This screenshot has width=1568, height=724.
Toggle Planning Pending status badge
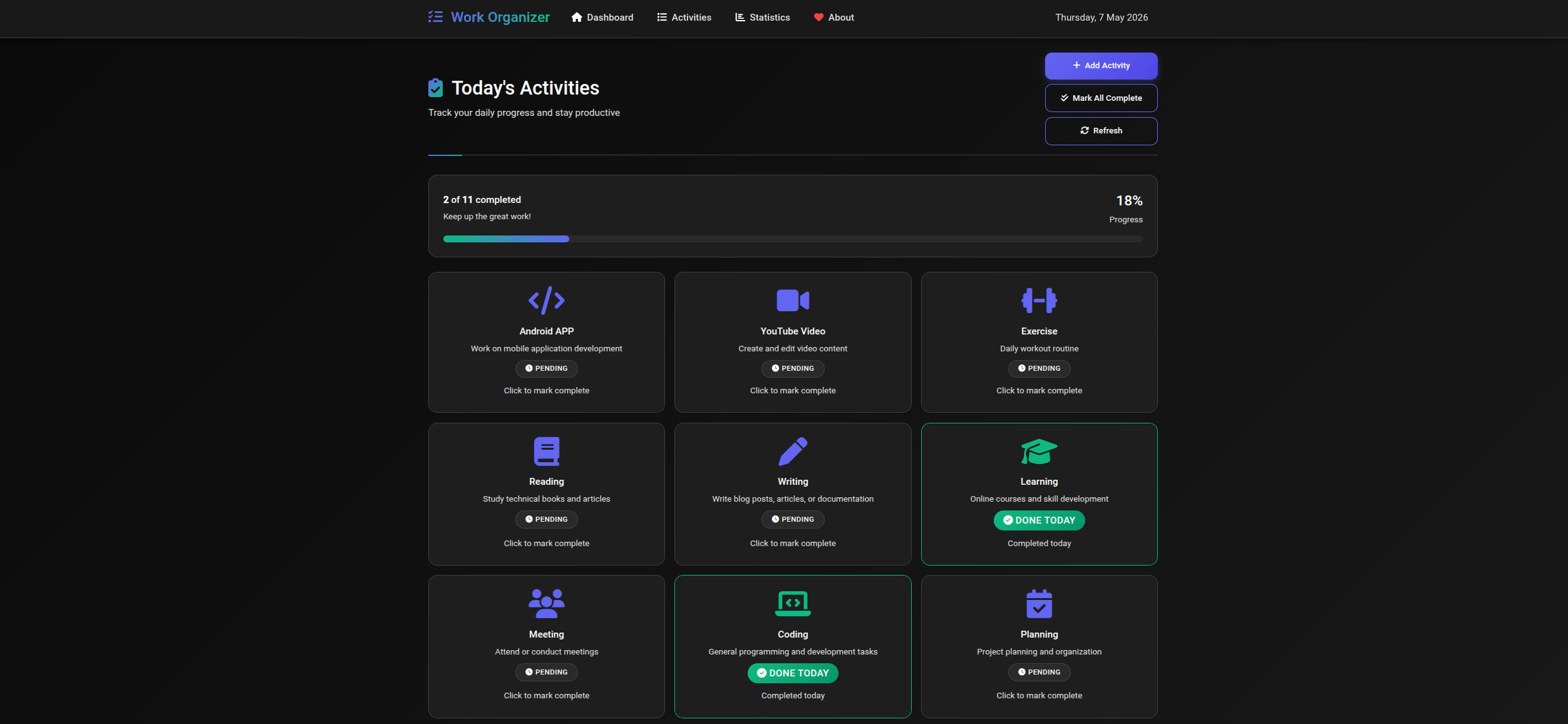(1039, 672)
